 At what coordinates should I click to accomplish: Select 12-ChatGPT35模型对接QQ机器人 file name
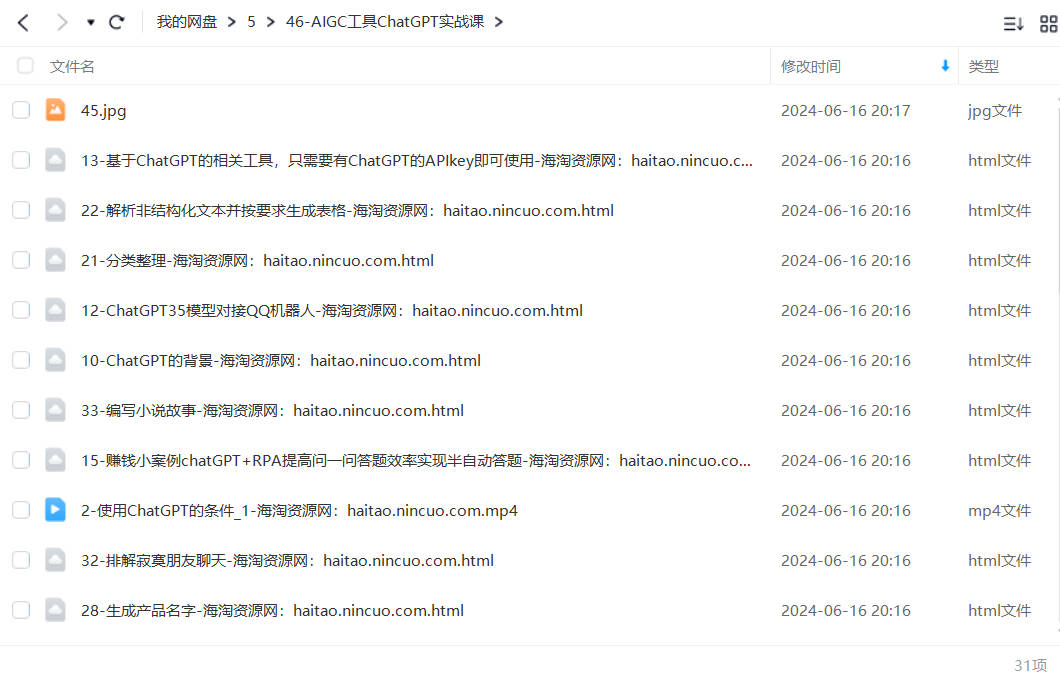pyautogui.click(x=332, y=311)
